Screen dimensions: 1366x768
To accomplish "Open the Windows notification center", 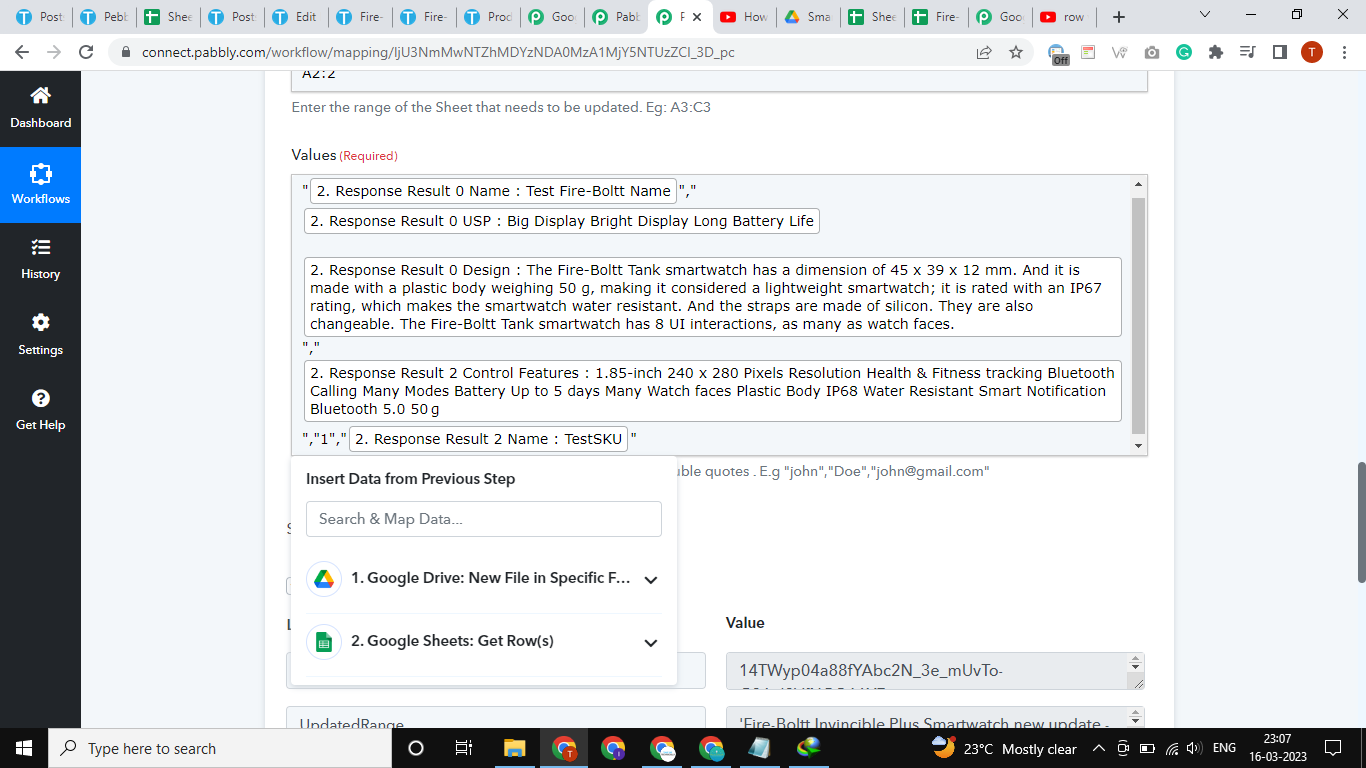I will coord(1332,748).
